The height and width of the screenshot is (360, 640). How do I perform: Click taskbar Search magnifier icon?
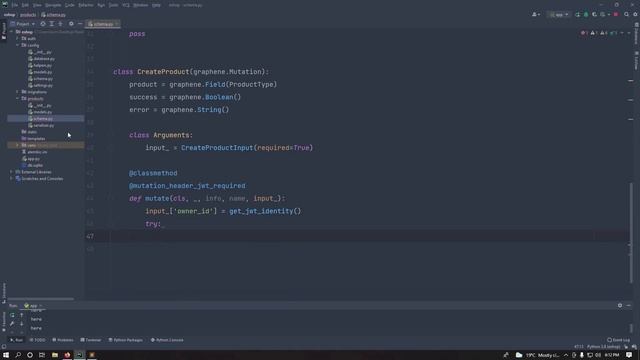pos(18,355)
